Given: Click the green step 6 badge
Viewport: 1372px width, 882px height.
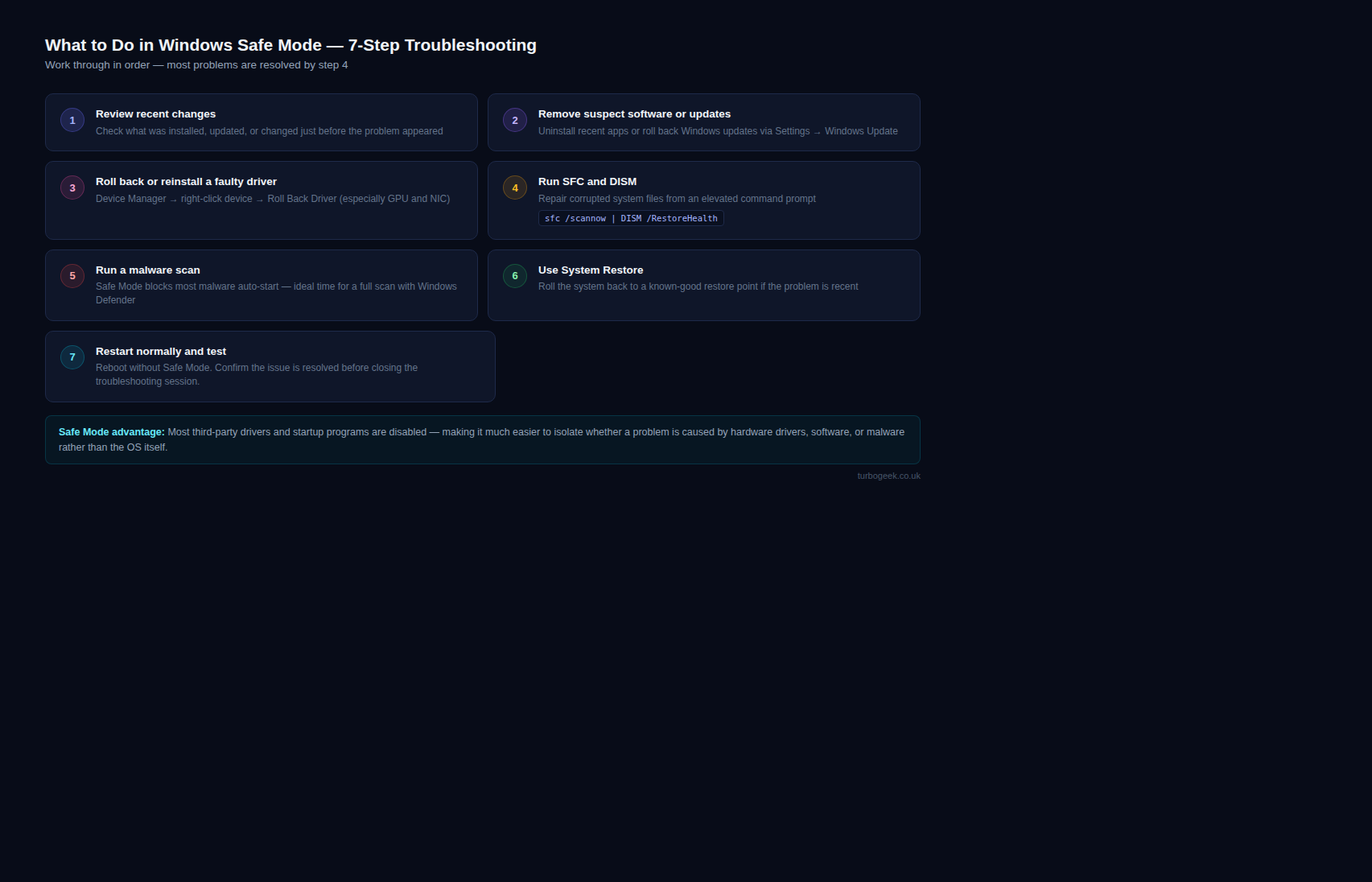Looking at the screenshot, I should point(515,276).
